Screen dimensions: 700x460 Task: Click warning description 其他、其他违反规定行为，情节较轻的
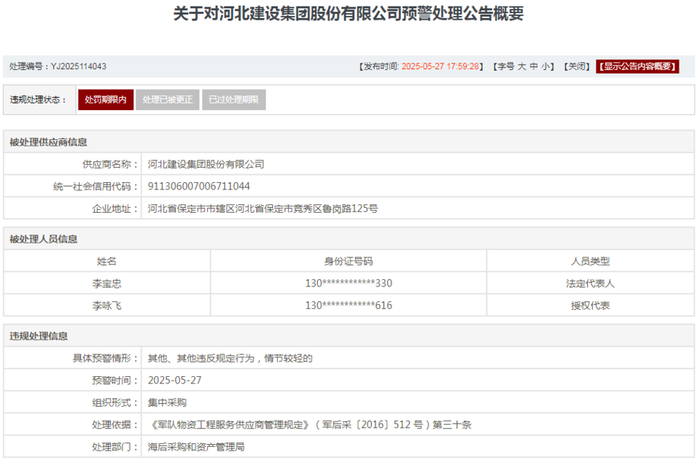tap(230, 358)
